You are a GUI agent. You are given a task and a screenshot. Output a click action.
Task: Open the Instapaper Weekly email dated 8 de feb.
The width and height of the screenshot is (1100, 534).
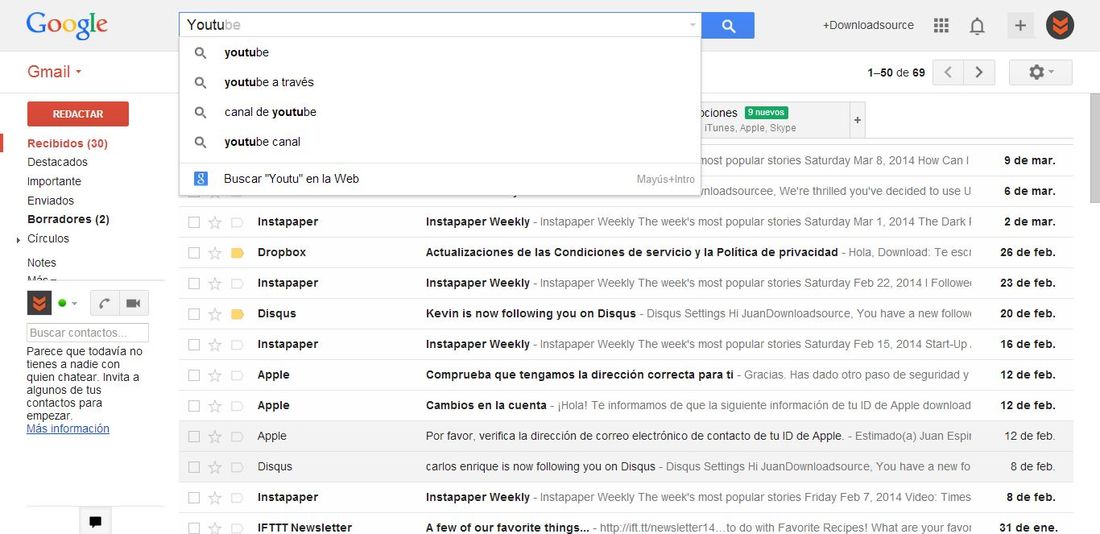[625, 498]
